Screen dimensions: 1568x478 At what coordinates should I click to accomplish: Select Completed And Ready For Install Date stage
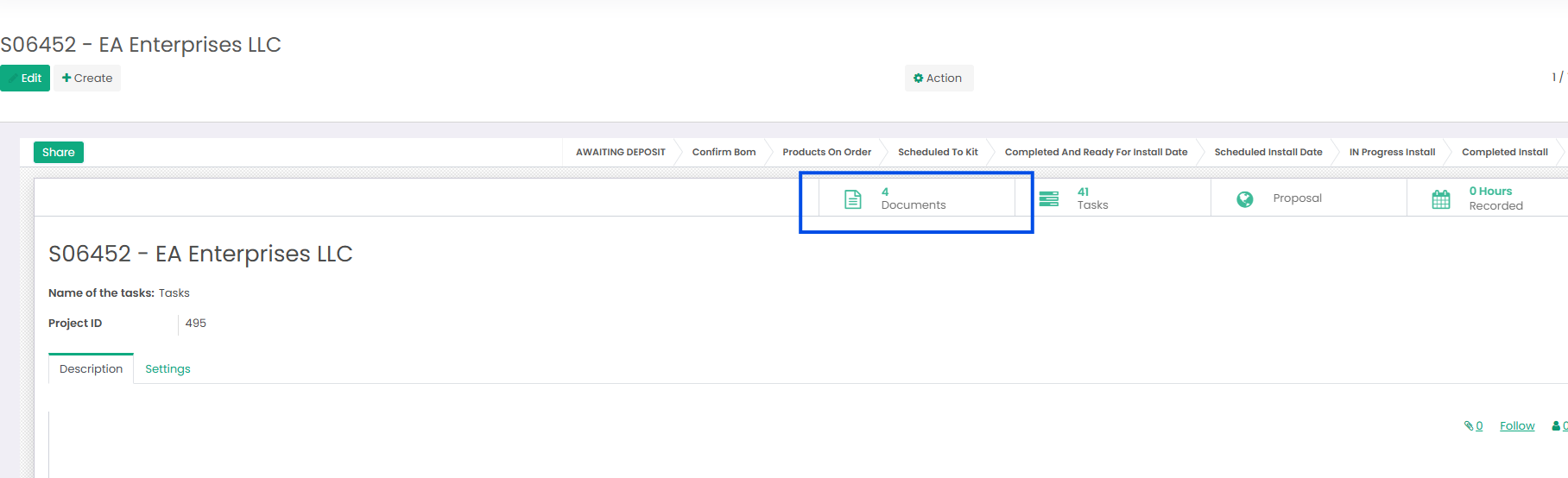(x=1096, y=152)
